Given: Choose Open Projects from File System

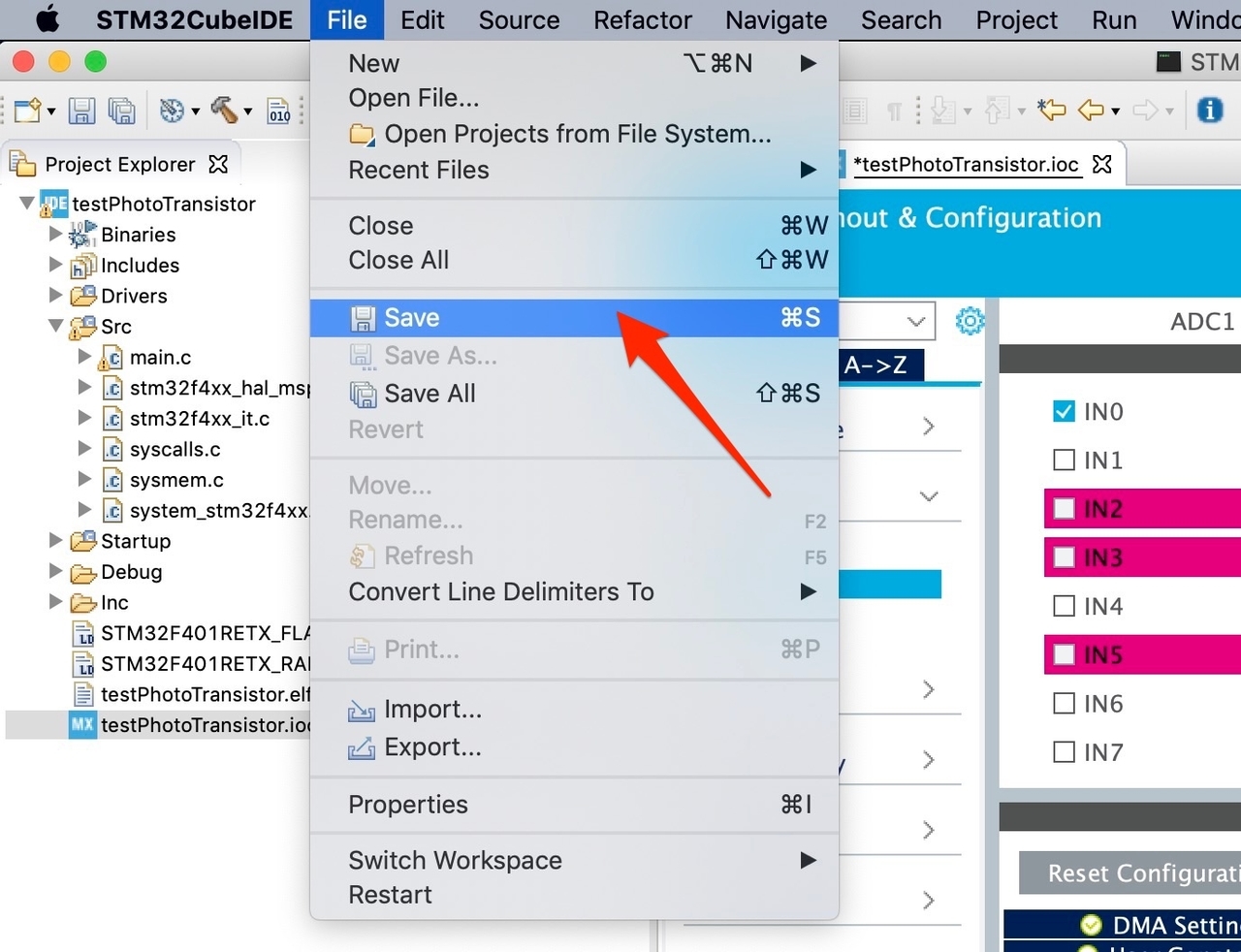Looking at the screenshot, I should 574,134.
